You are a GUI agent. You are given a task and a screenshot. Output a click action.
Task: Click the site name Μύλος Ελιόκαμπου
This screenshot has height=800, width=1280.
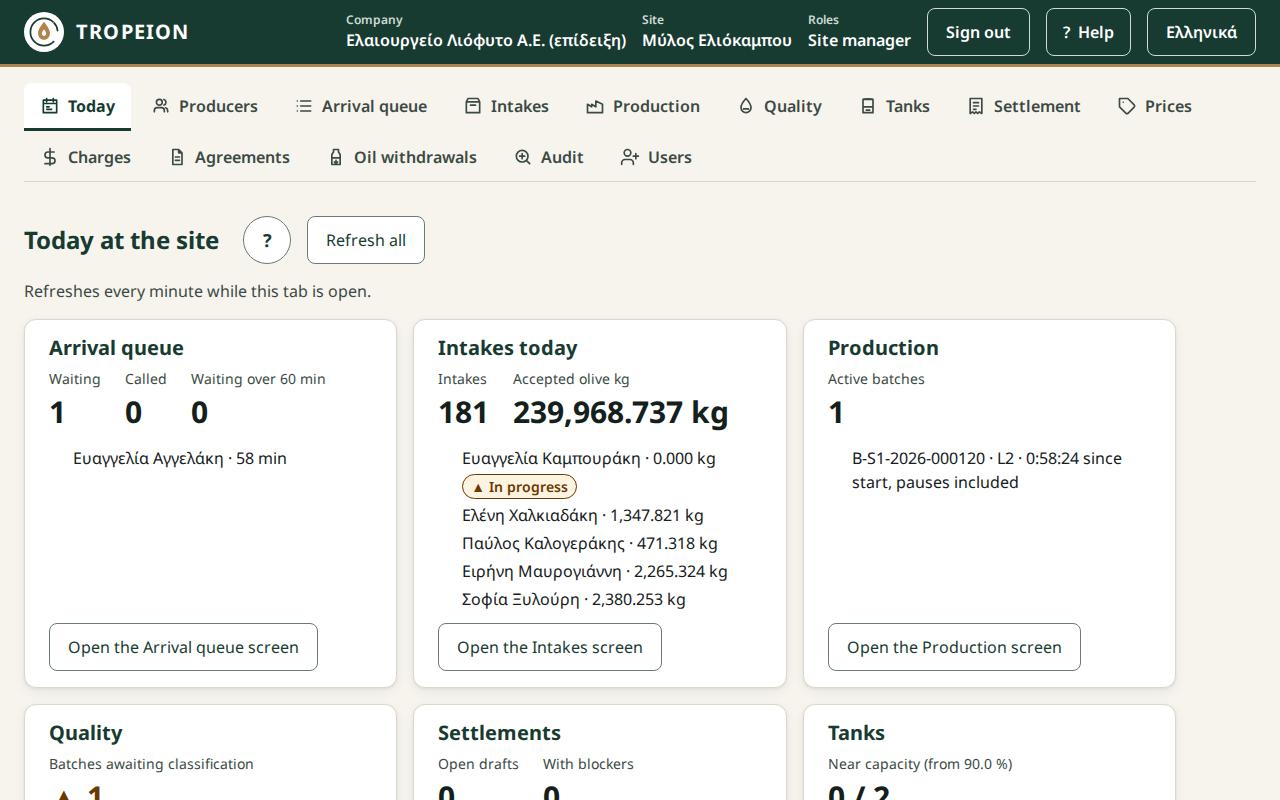point(716,40)
